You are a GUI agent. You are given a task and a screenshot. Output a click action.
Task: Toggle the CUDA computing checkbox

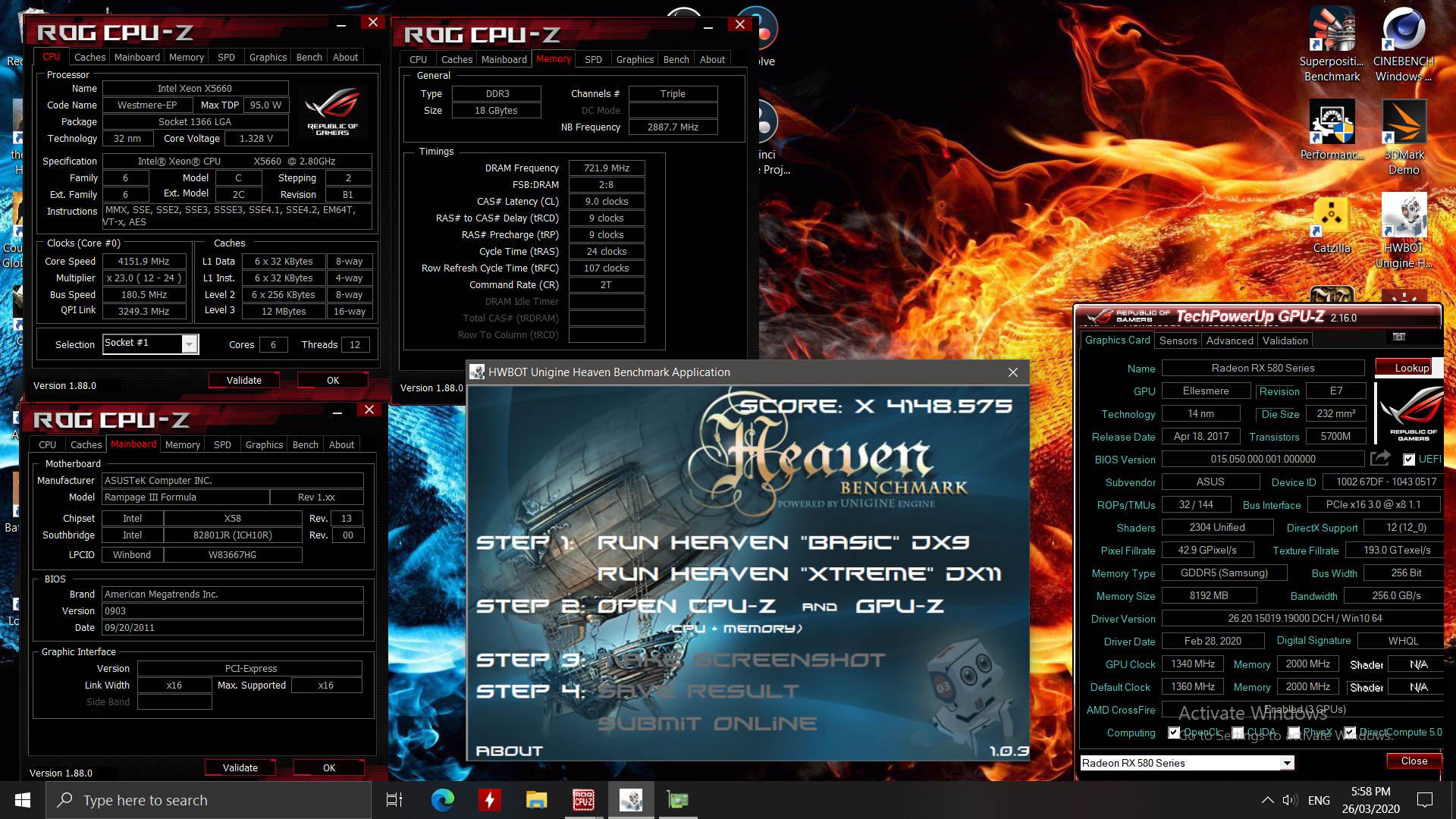[1238, 732]
